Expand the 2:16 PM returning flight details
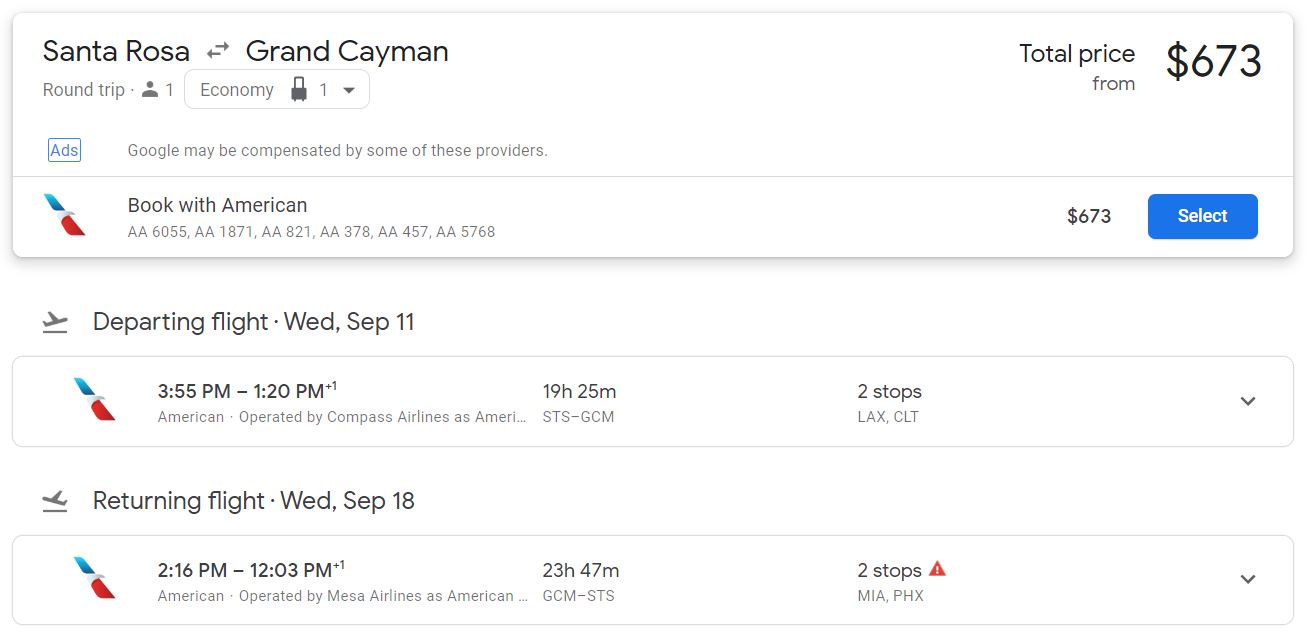The width and height of the screenshot is (1307, 640). click(1247, 579)
